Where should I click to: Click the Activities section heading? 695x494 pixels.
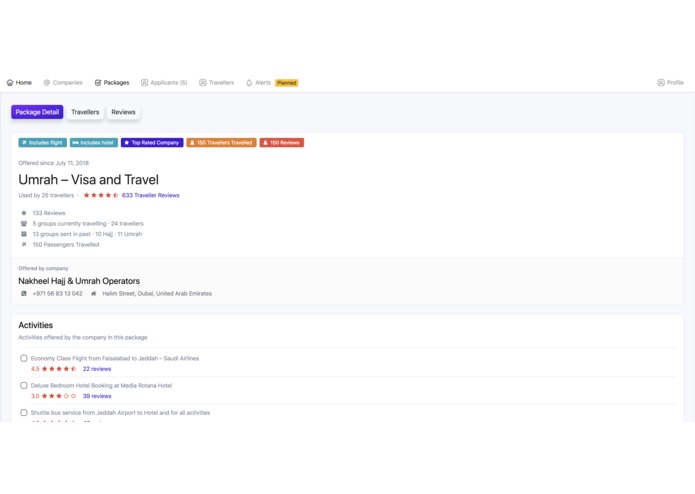pyautogui.click(x=35, y=325)
